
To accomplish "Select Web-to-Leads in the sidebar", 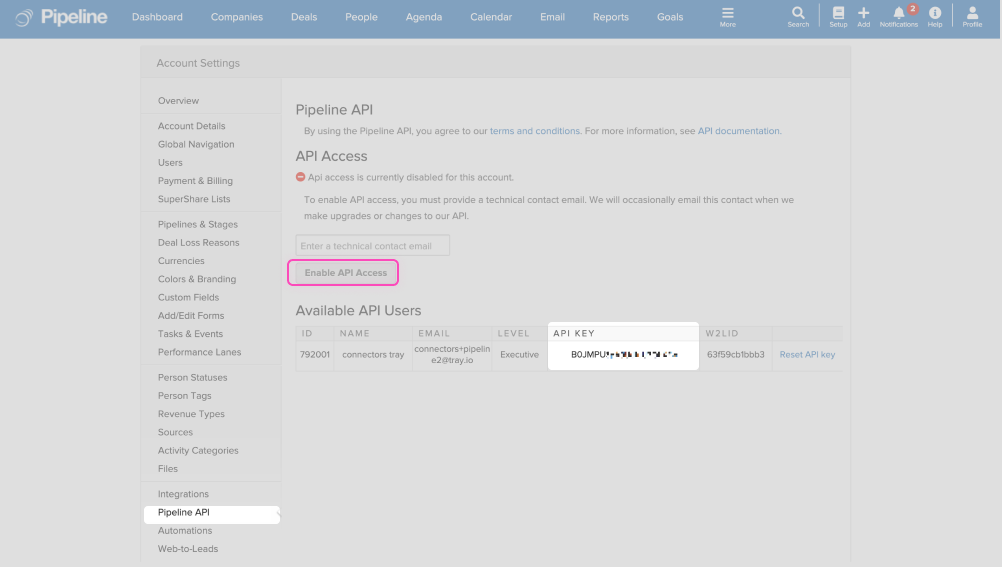I will pyautogui.click(x=188, y=549).
